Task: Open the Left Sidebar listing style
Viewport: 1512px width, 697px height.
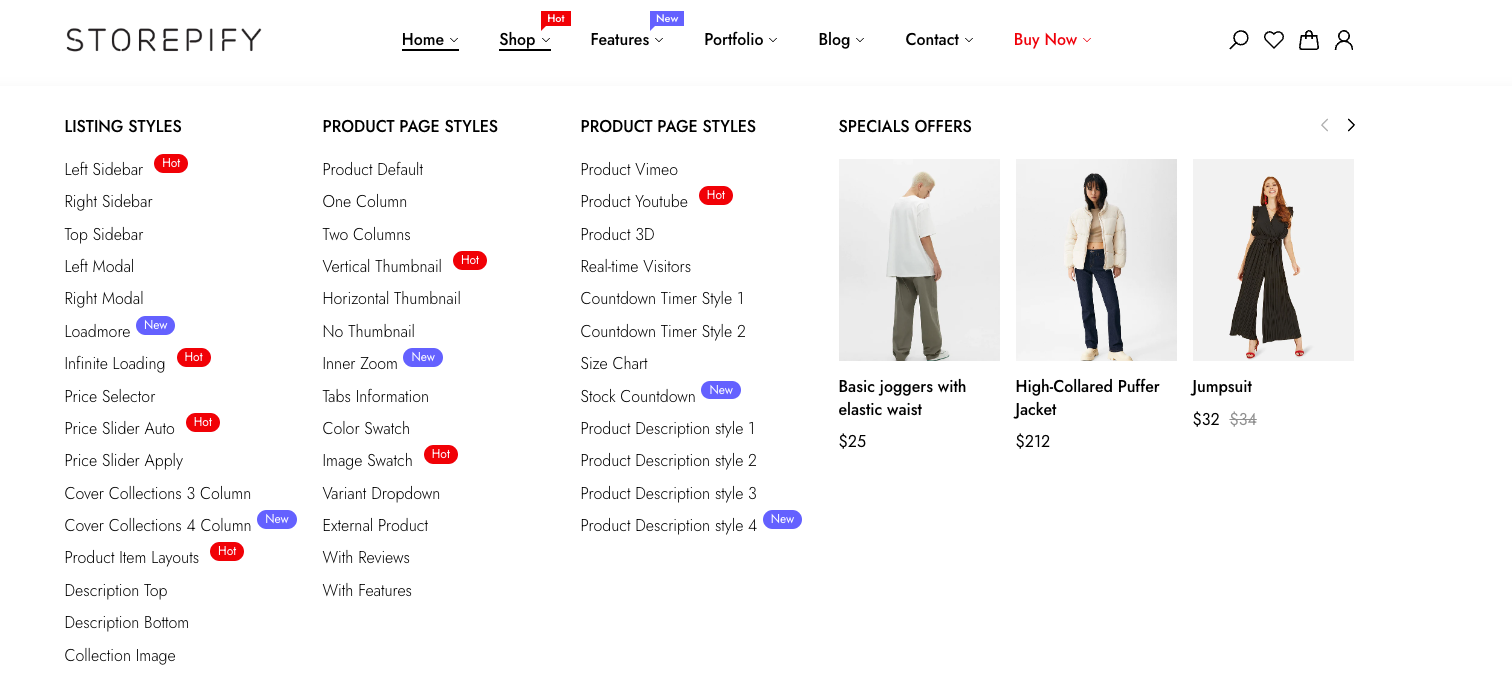Action: 104,170
